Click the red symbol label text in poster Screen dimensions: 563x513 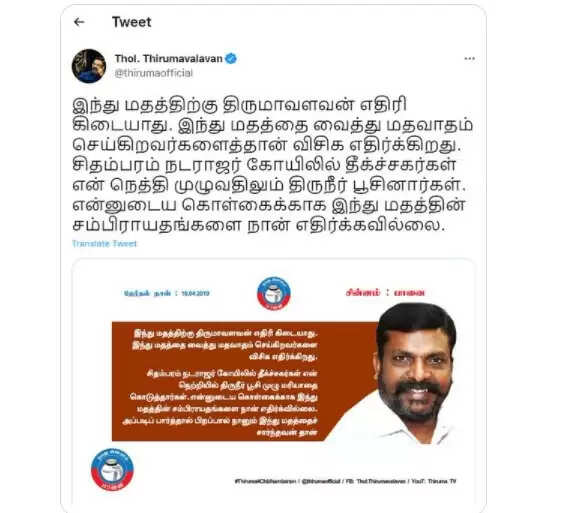coord(385,293)
